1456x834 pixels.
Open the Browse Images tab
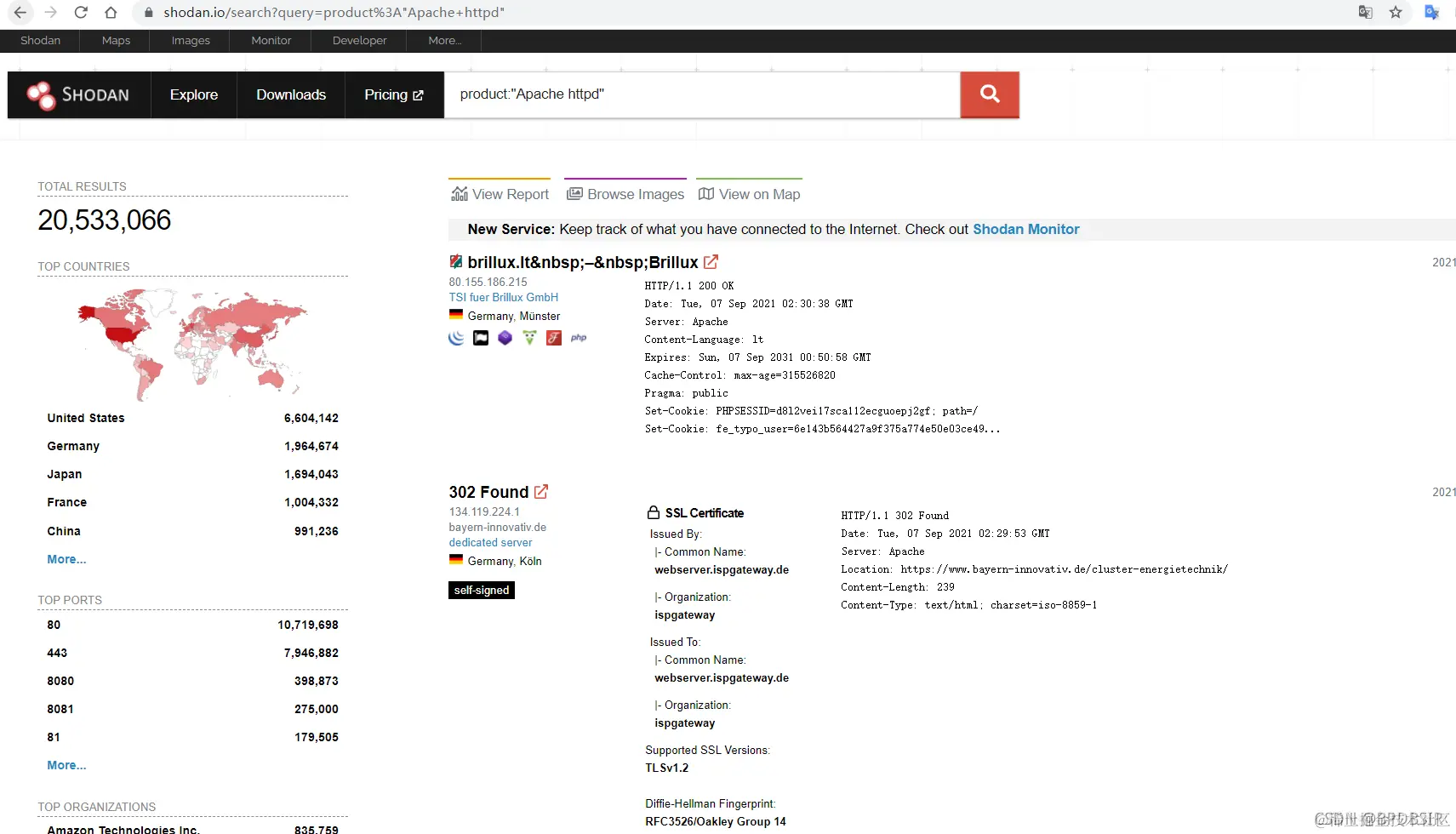(x=625, y=194)
